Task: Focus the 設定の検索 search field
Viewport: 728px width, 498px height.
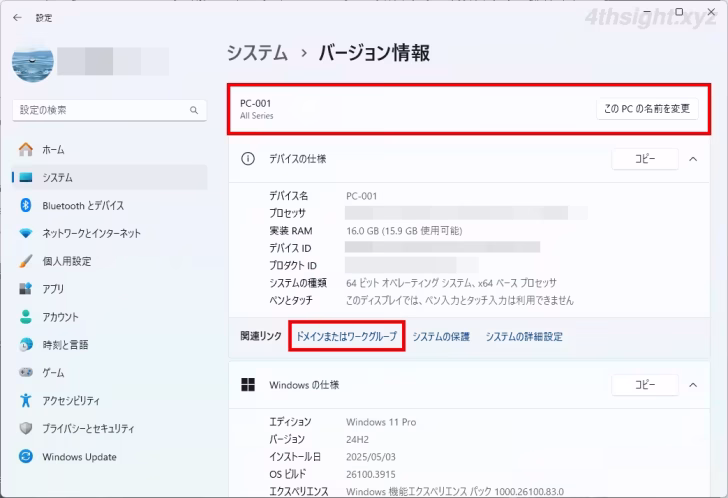Action: 110,110
